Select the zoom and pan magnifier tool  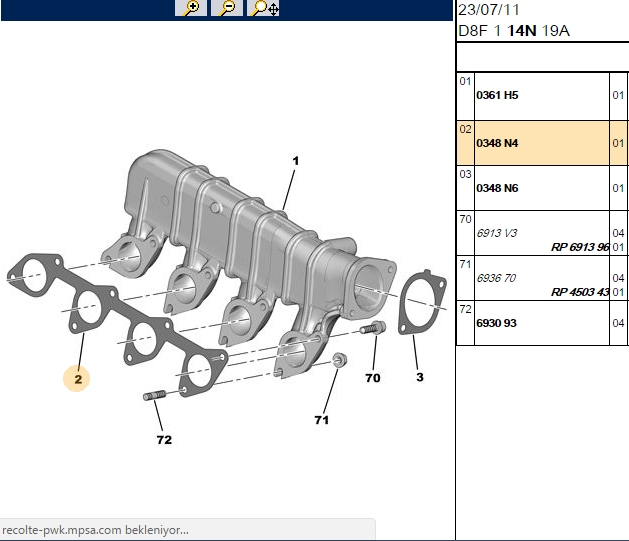tap(264, 8)
